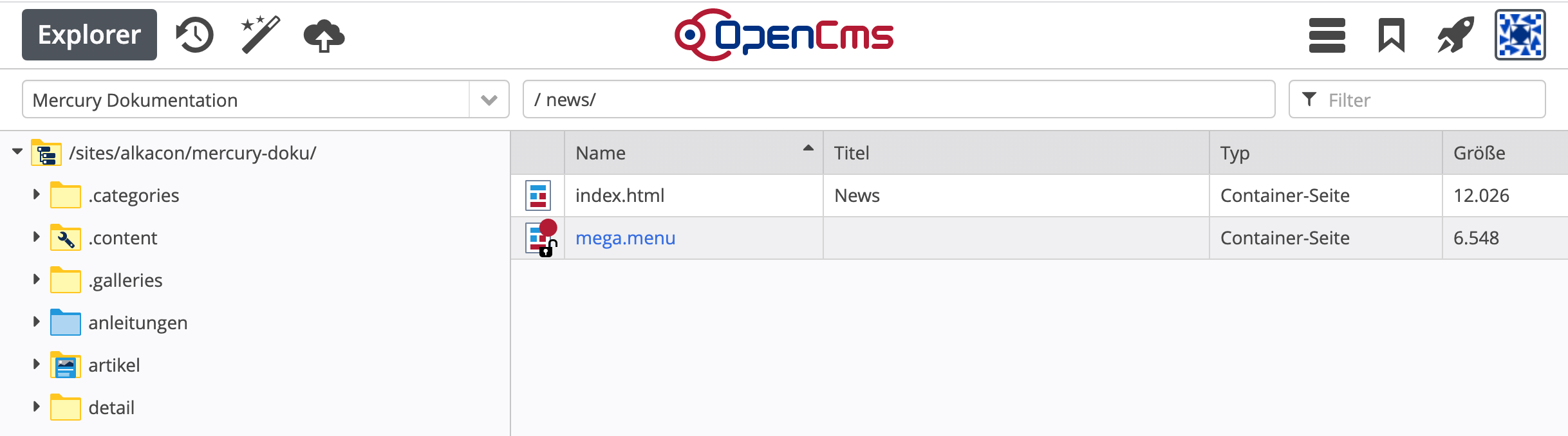The height and width of the screenshot is (436, 1568).
Task: Click the .categories folder icon
Action: coord(66,195)
